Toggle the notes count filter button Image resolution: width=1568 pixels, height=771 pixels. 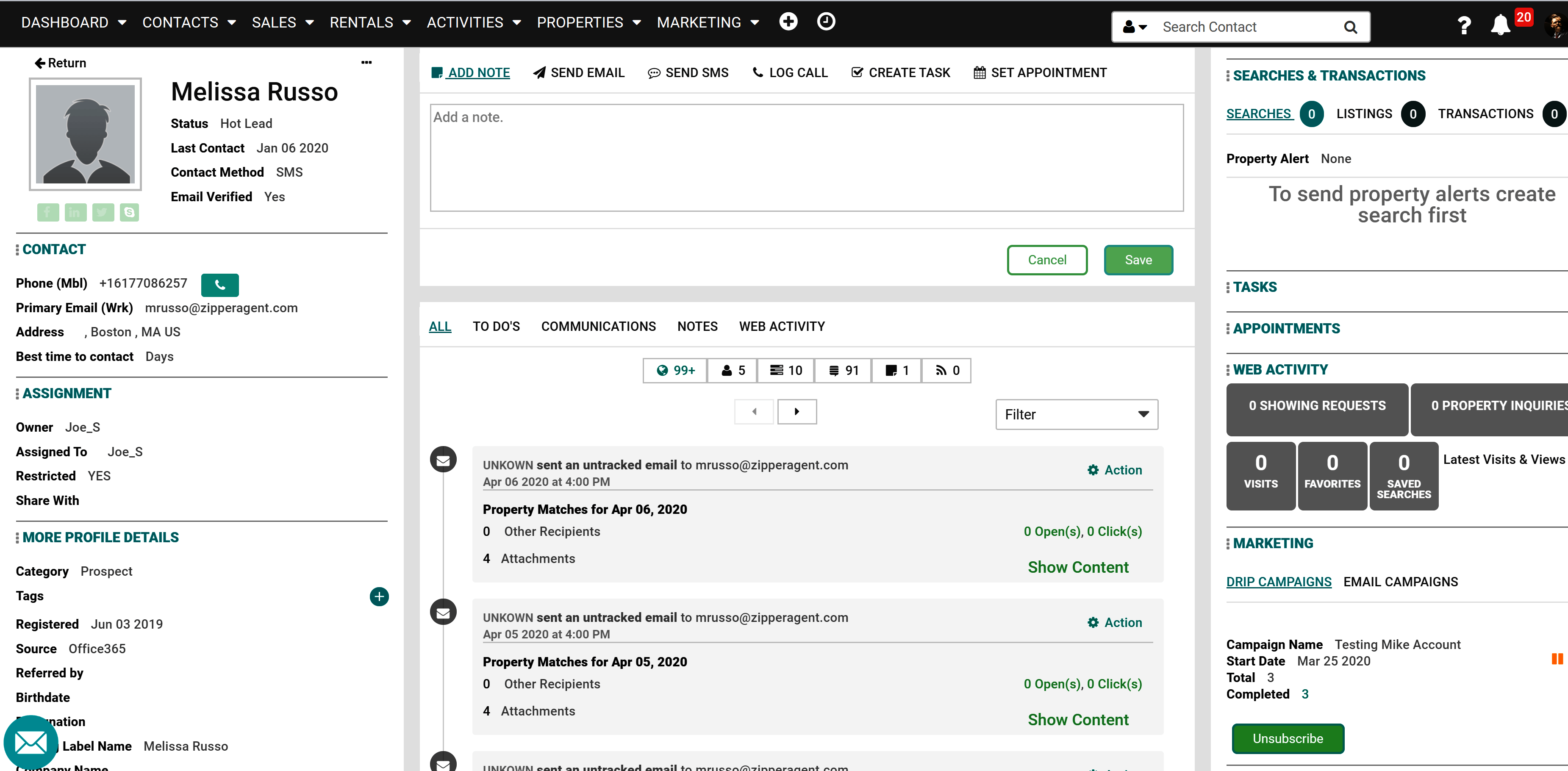(x=896, y=371)
